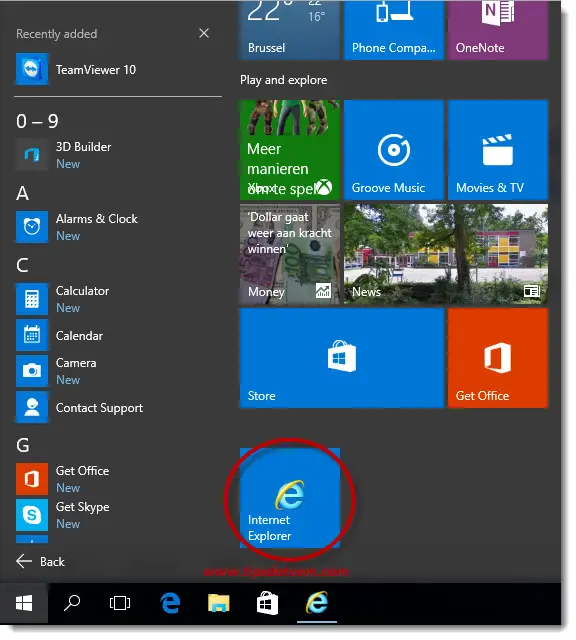Select the 'Calculator' label
The image size is (576, 640).
(82, 291)
